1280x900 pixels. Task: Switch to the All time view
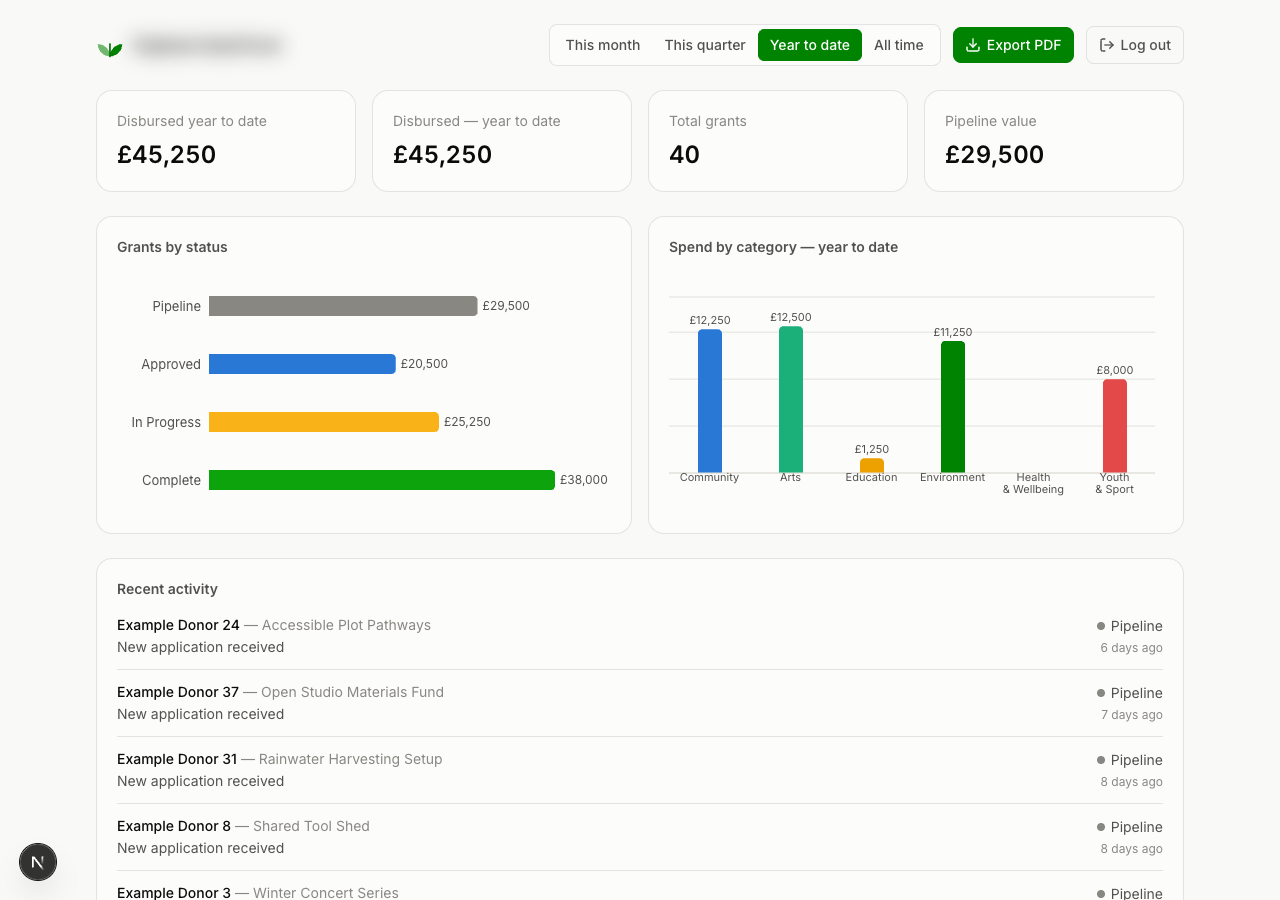[x=899, y=45]
